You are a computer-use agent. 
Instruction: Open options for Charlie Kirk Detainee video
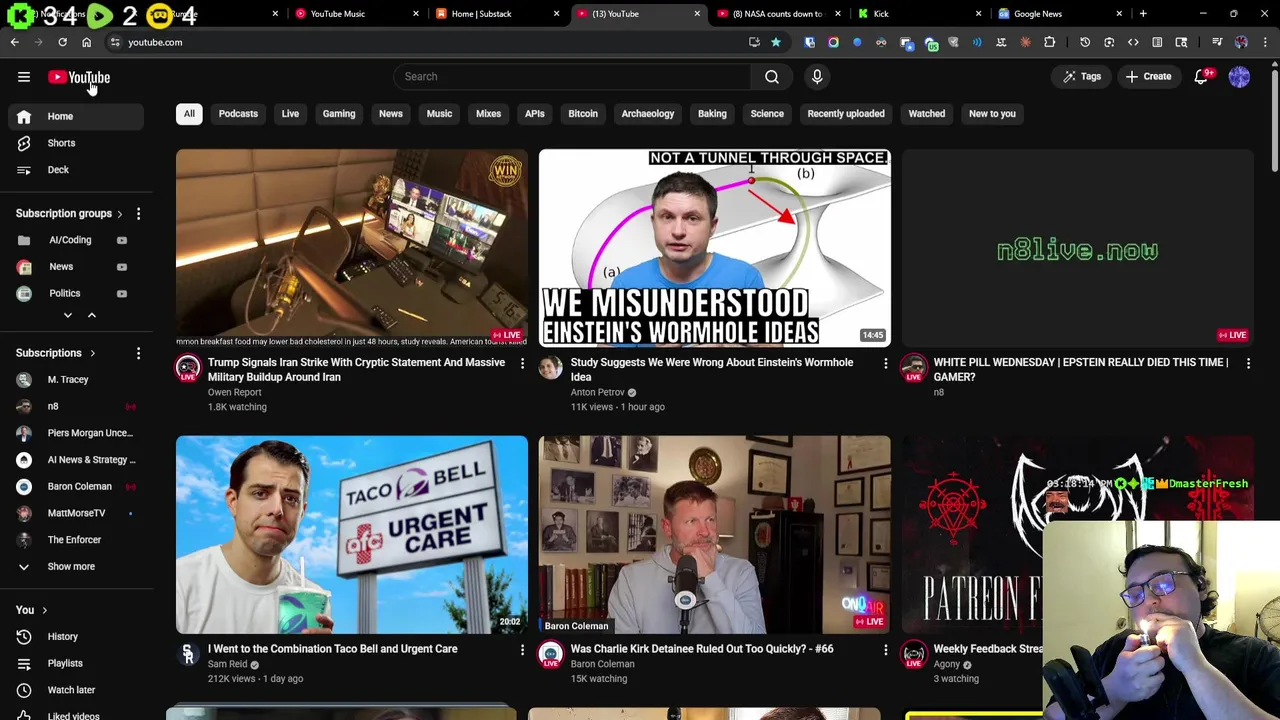pyautogui.click(x=885, y=650)
